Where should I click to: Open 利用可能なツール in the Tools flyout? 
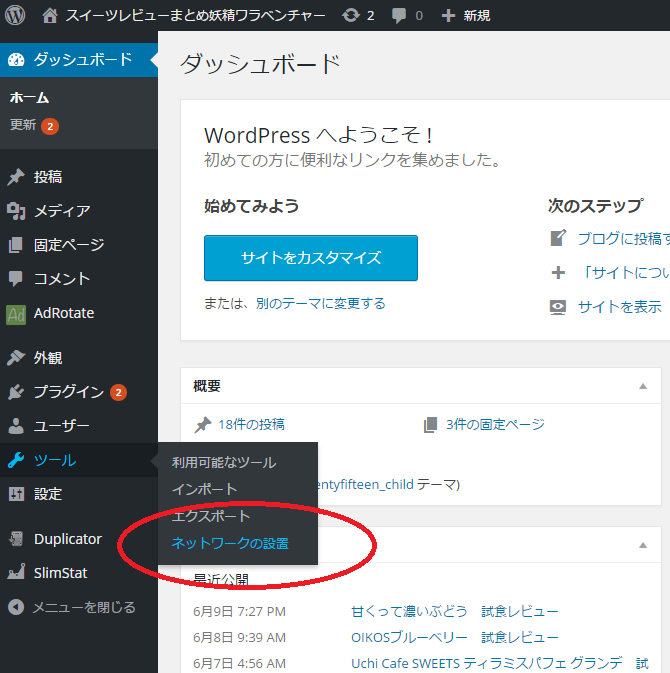click(x=224, y=462)
